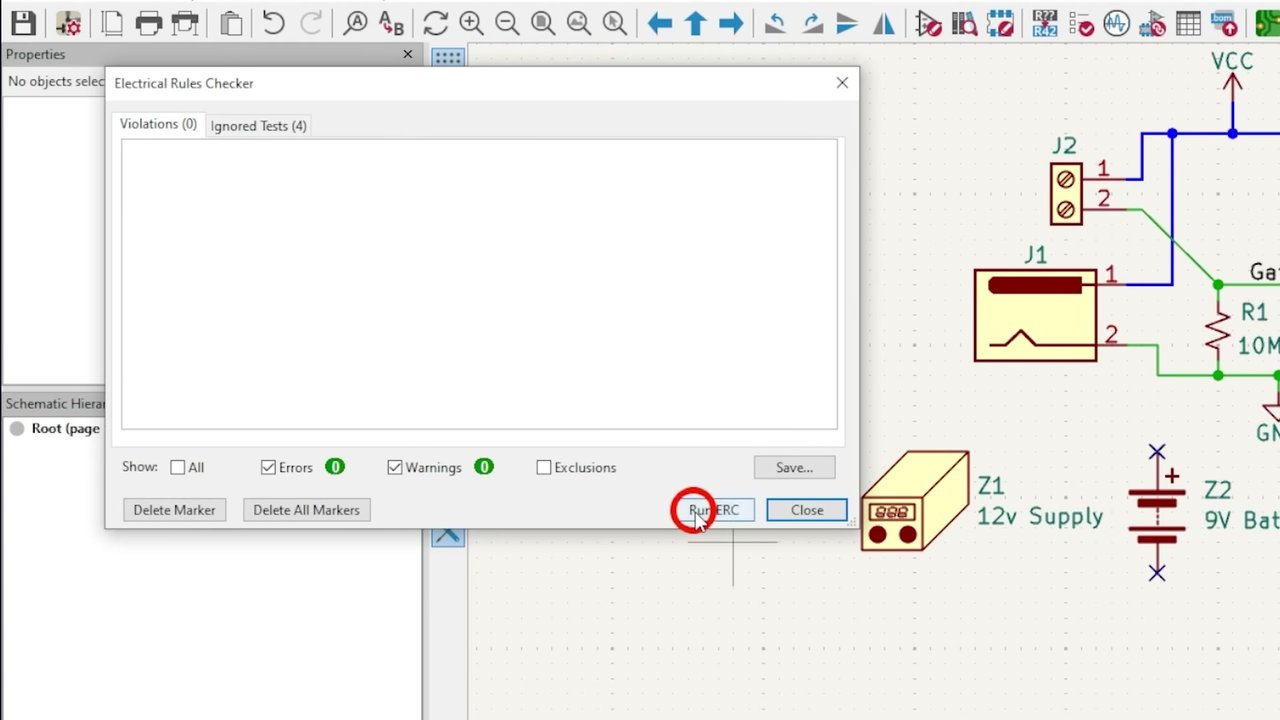The width and height of the screenshot is (1280, 720).
Task: Generate BOM icon
Action: tap(1224, 22)
